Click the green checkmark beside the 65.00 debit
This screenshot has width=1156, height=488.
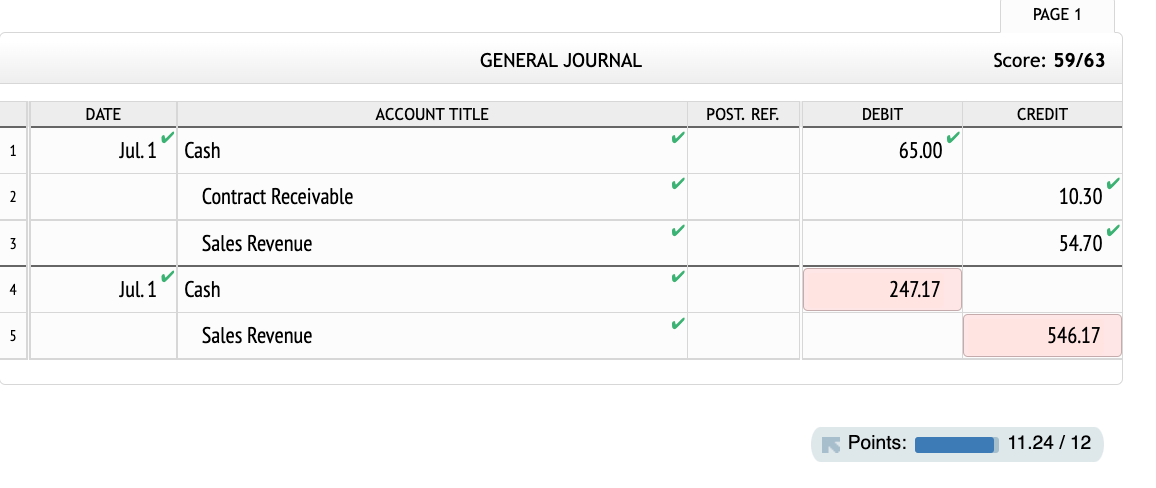click(953, 137)
